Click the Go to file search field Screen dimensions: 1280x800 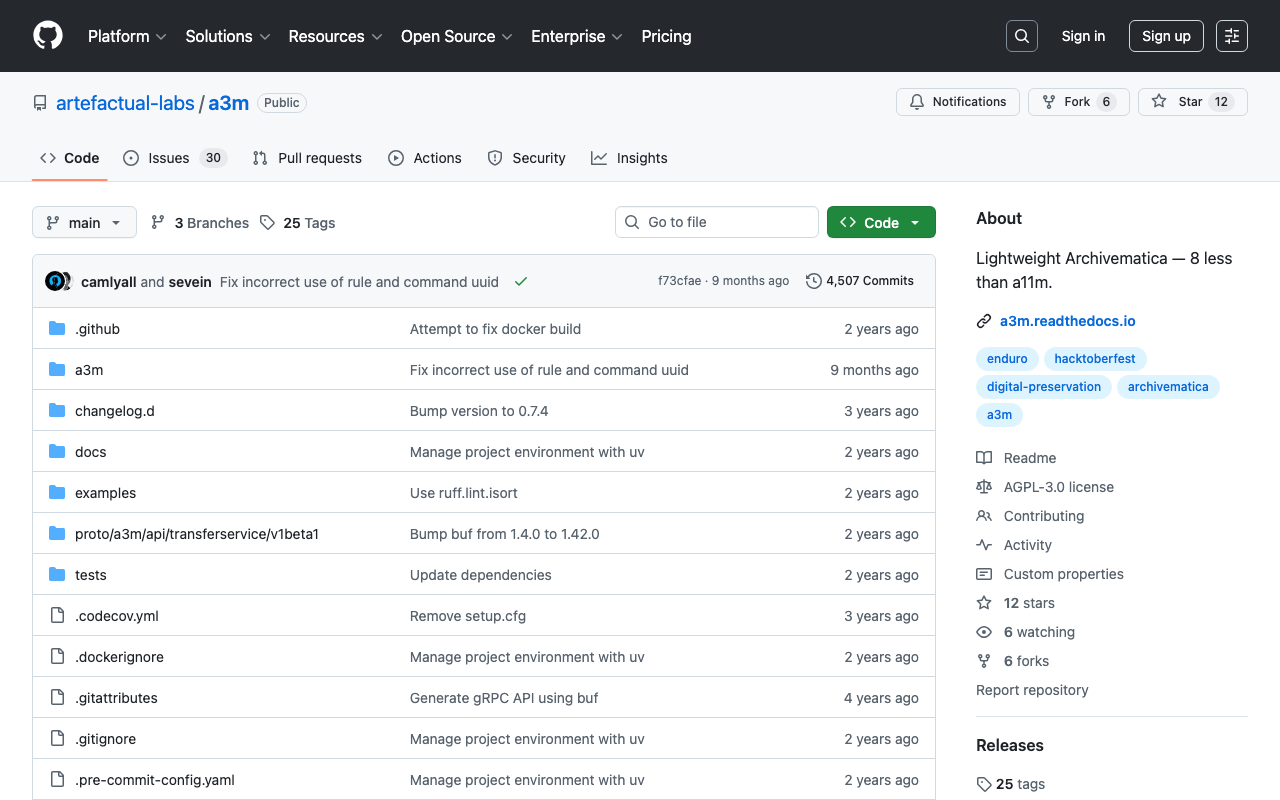(x=717, y=222)
